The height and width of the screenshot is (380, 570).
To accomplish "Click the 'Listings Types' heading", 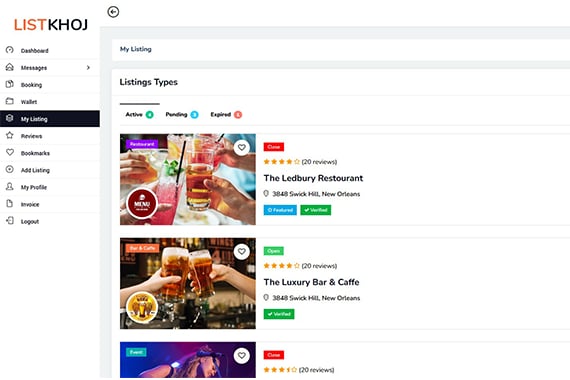I will click(x=149, y=82).
